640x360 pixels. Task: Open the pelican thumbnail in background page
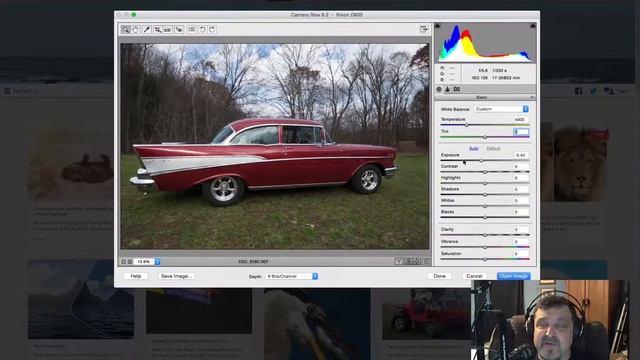tap(317, 324)
